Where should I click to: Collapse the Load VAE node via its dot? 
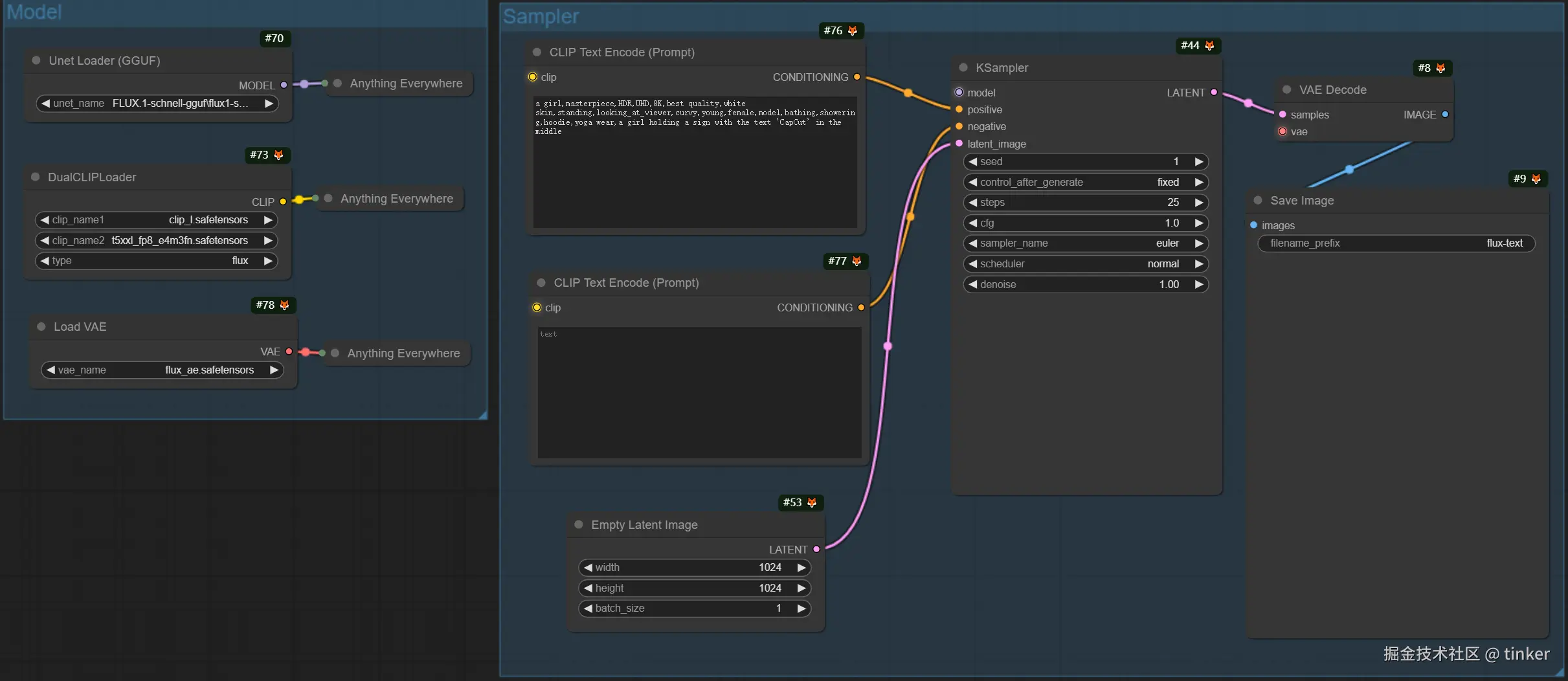pos(41,327)
